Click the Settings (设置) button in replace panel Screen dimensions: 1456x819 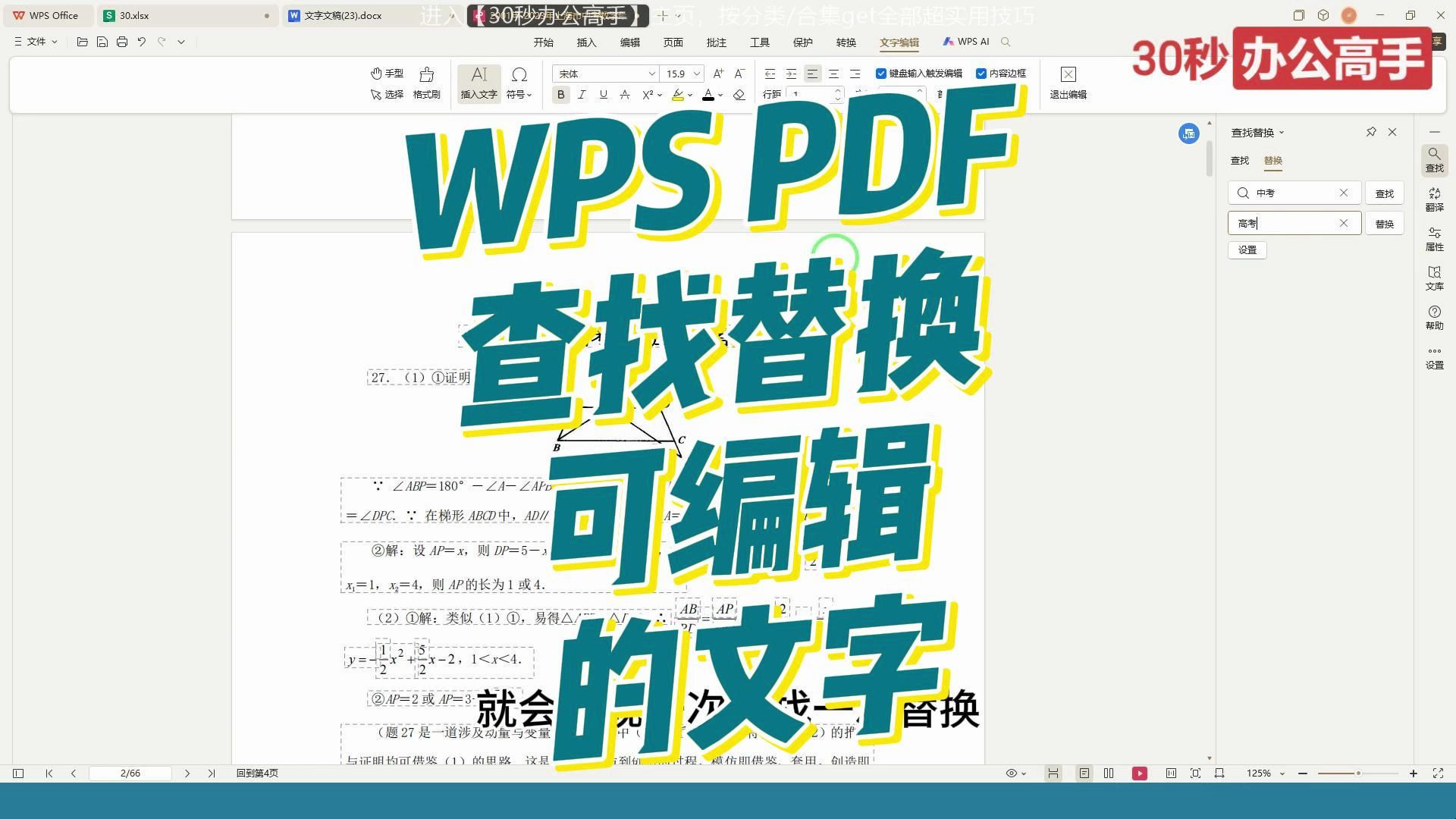point(1247,249)
